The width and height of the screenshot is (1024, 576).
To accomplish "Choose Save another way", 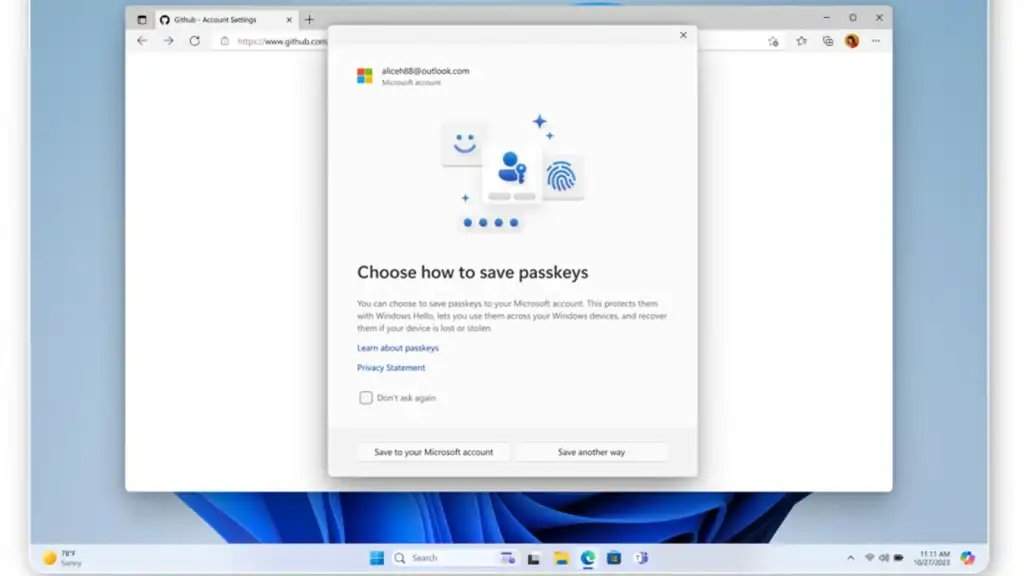I will [591, 452].
